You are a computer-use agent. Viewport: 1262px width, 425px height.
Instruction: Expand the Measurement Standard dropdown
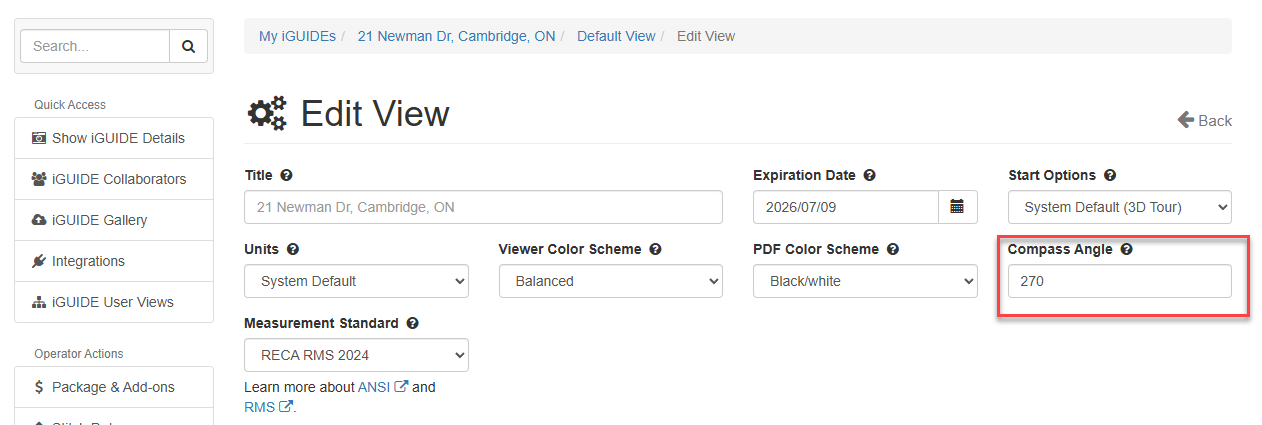coord(356,355)
